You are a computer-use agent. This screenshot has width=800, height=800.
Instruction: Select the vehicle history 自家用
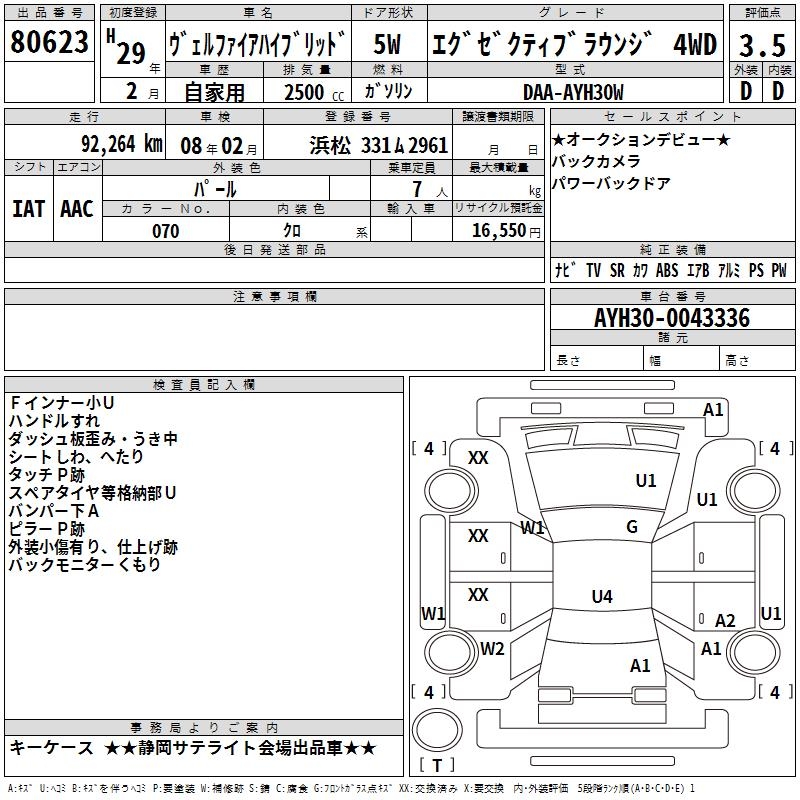214,92
